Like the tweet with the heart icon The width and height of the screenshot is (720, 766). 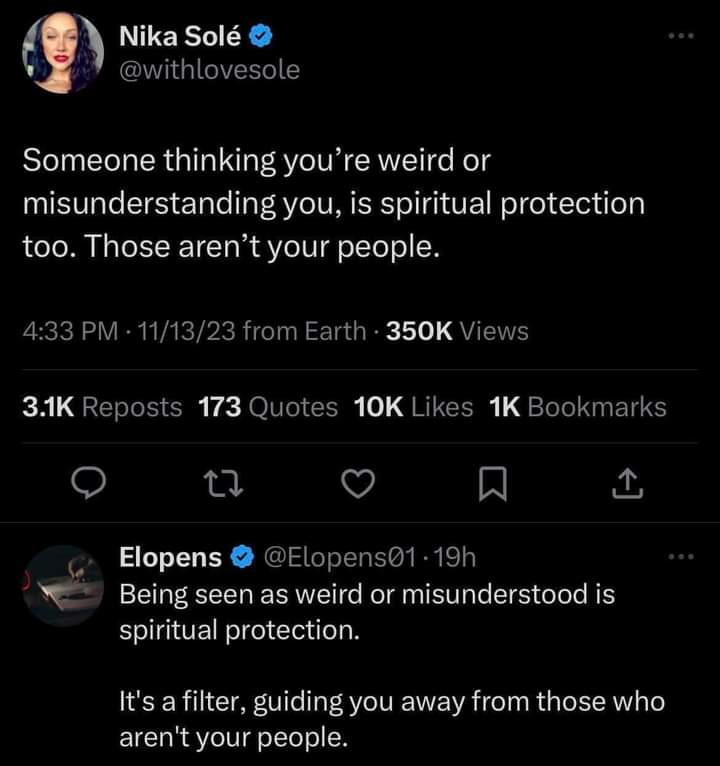point(357,485)
